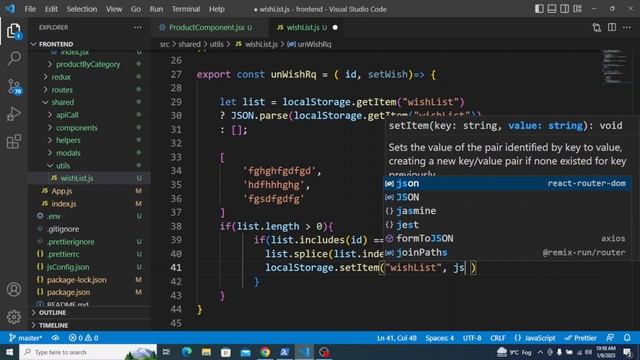Expand the helpers folder
The width and height of the screenshot is (640, 360).
(68, 140)
